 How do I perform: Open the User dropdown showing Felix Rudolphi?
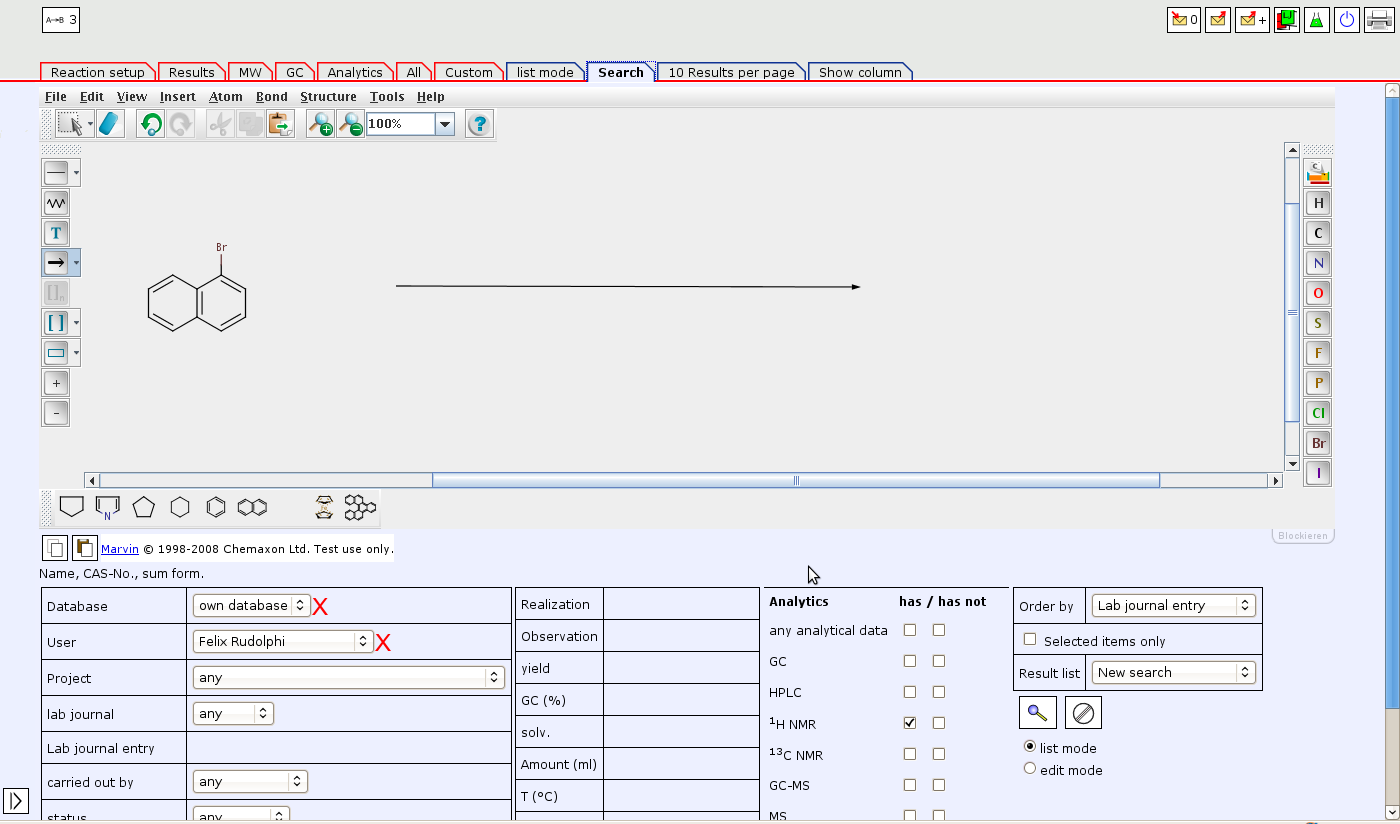click(283, 641)
